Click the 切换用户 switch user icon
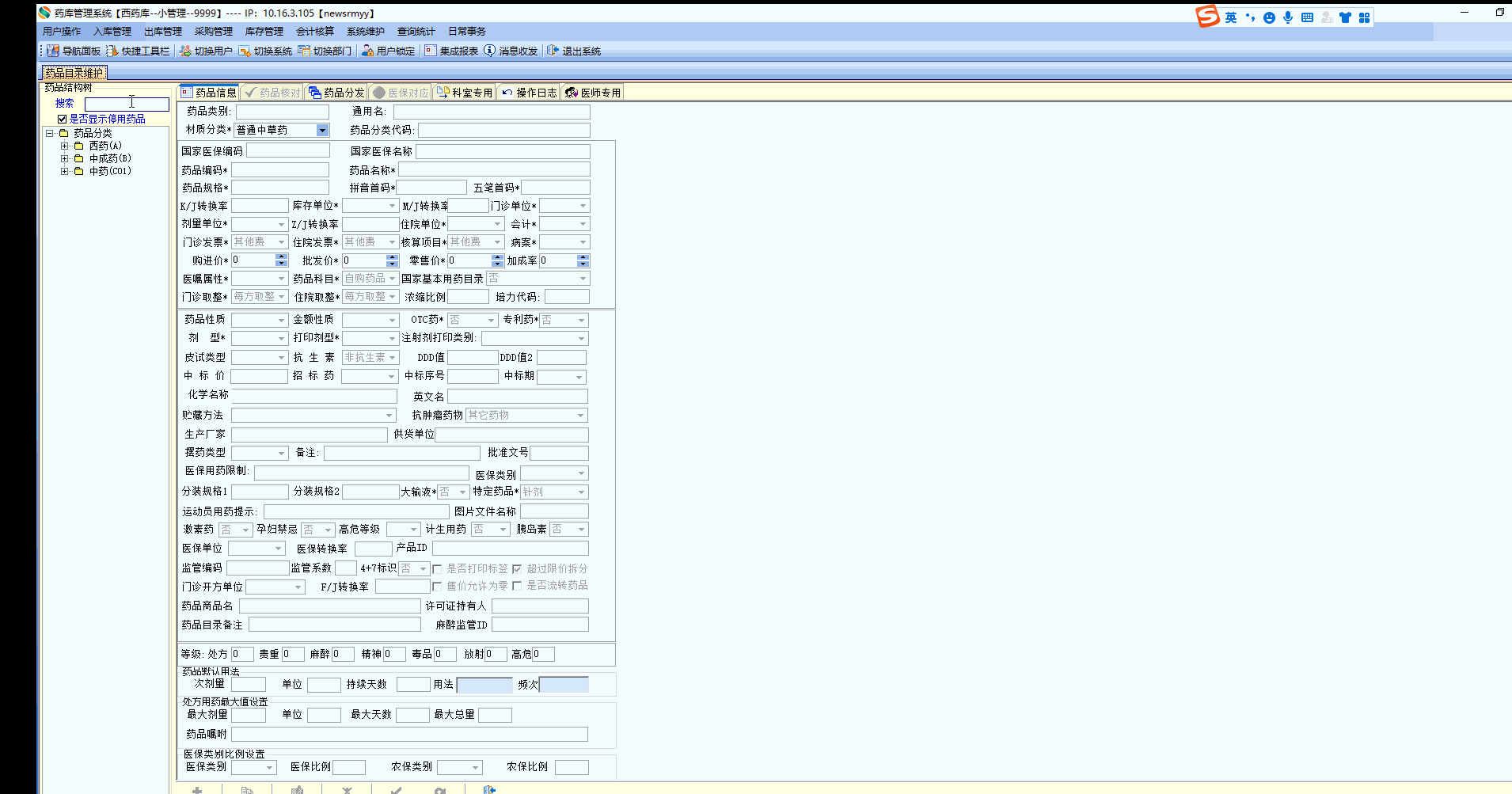This screenshot has height=794, width=1512. click(x=185, y=51)
